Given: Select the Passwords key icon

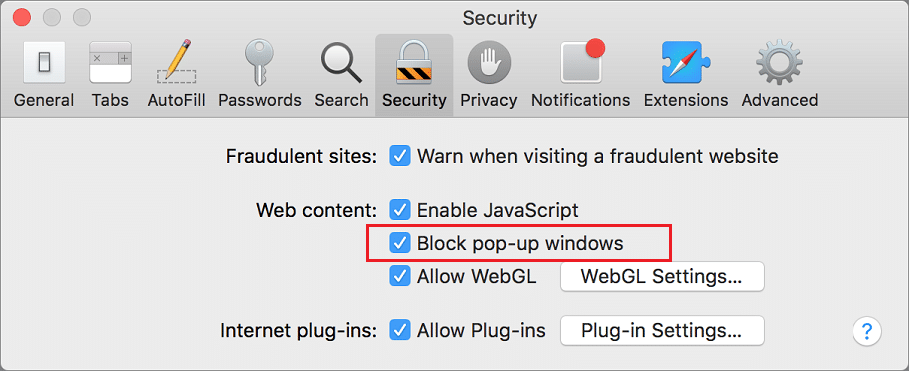Looking at the screenshot, I should (259, 75).
